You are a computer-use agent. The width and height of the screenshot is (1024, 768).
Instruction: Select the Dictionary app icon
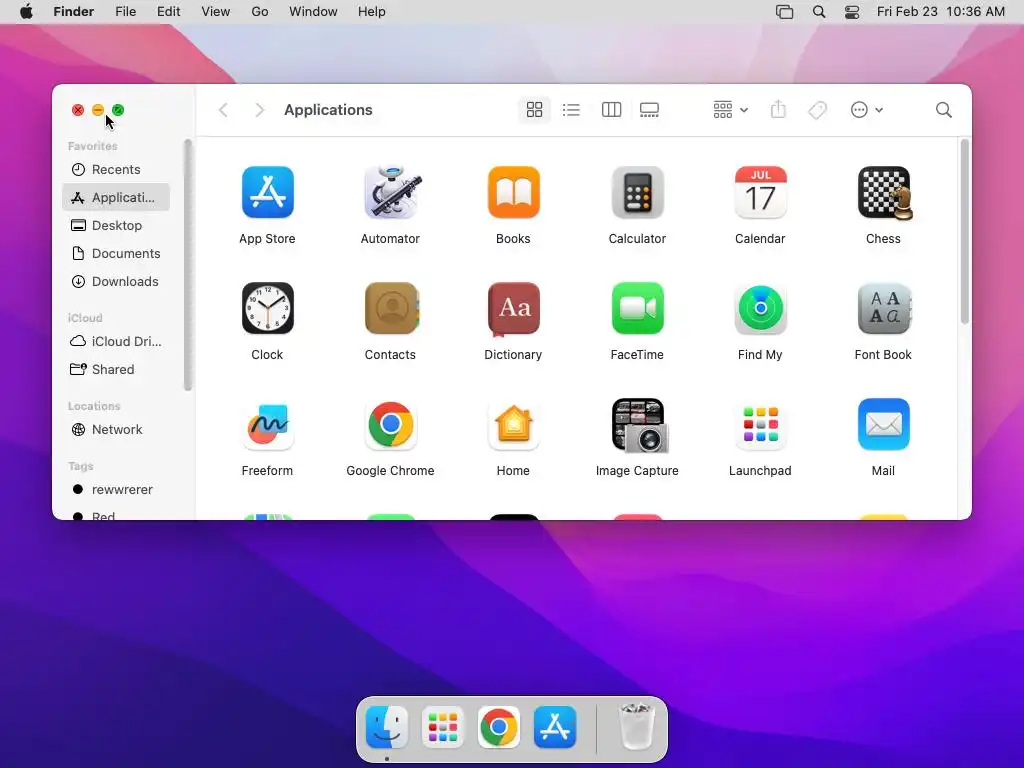point(514,308)
